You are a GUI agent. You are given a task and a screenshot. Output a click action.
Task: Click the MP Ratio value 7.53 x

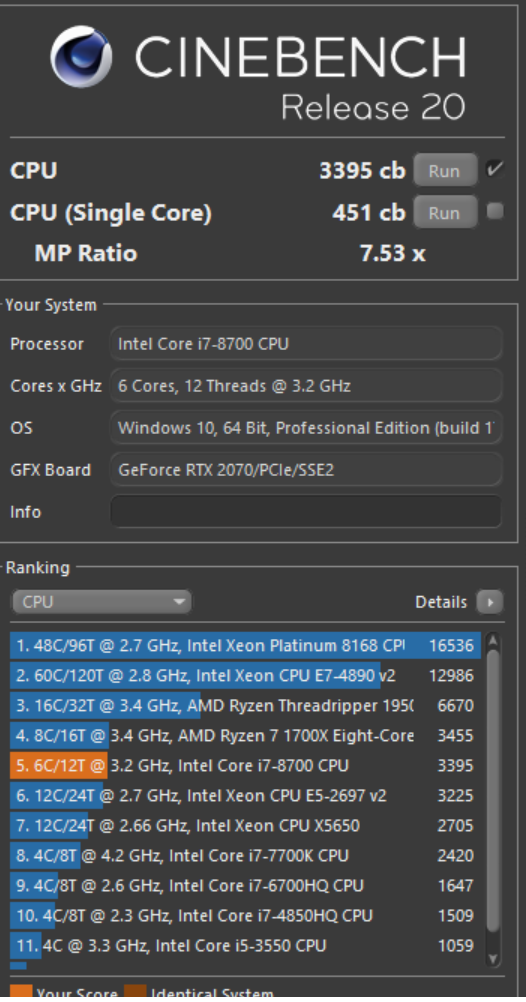tap(392, 253)
